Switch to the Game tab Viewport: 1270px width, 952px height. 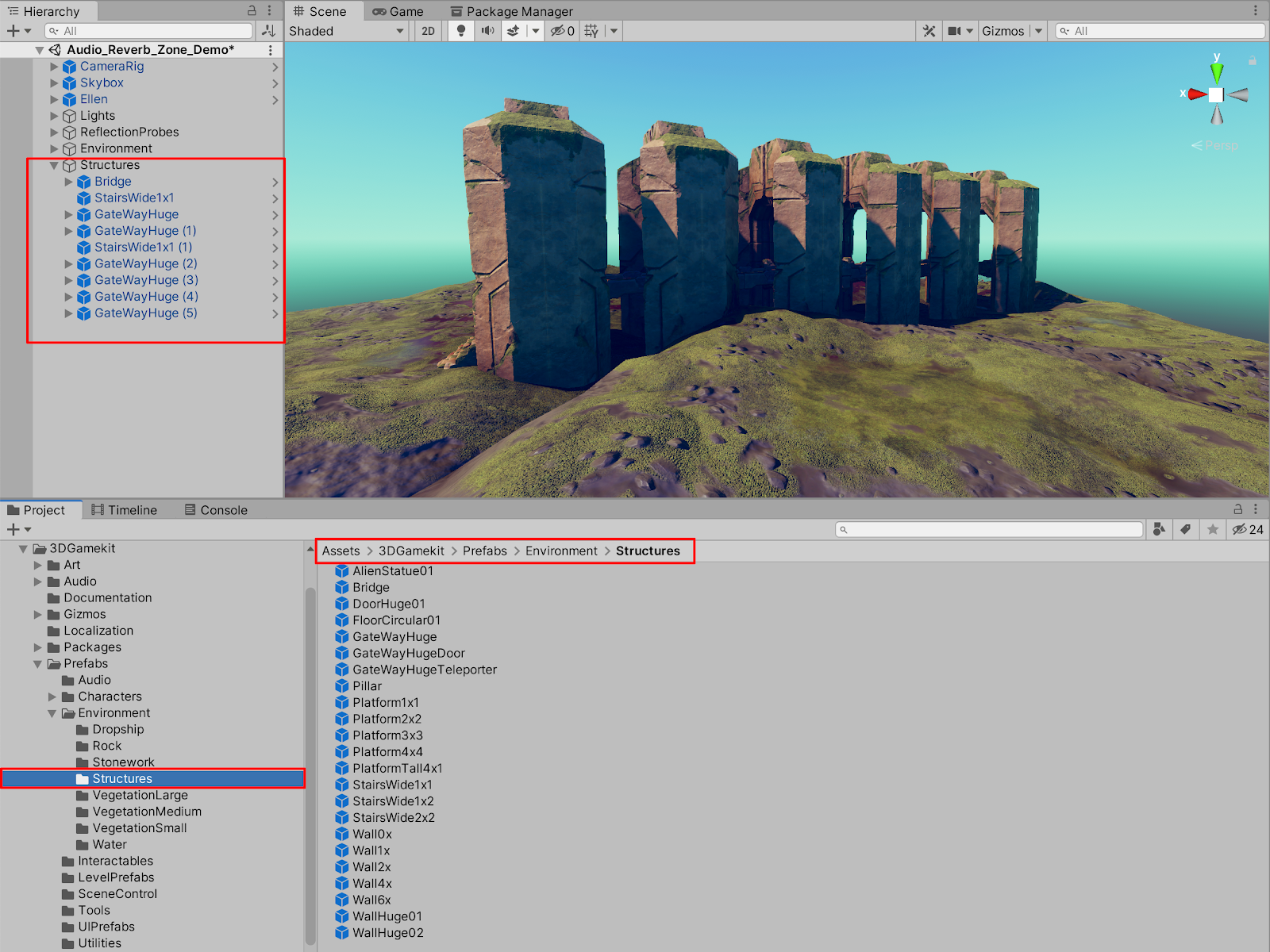(x=398, y=11)
